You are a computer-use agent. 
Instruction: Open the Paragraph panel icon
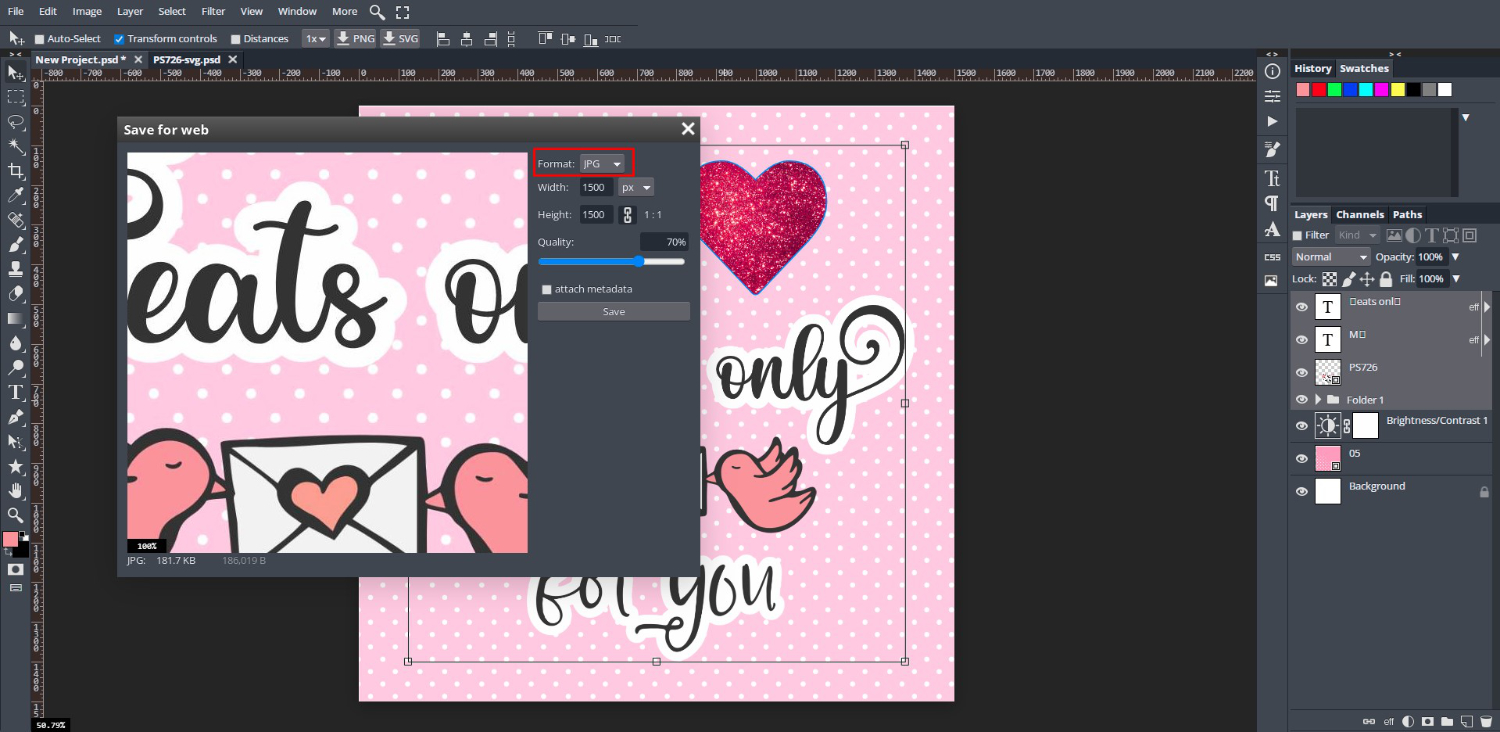pos(1272,203)
